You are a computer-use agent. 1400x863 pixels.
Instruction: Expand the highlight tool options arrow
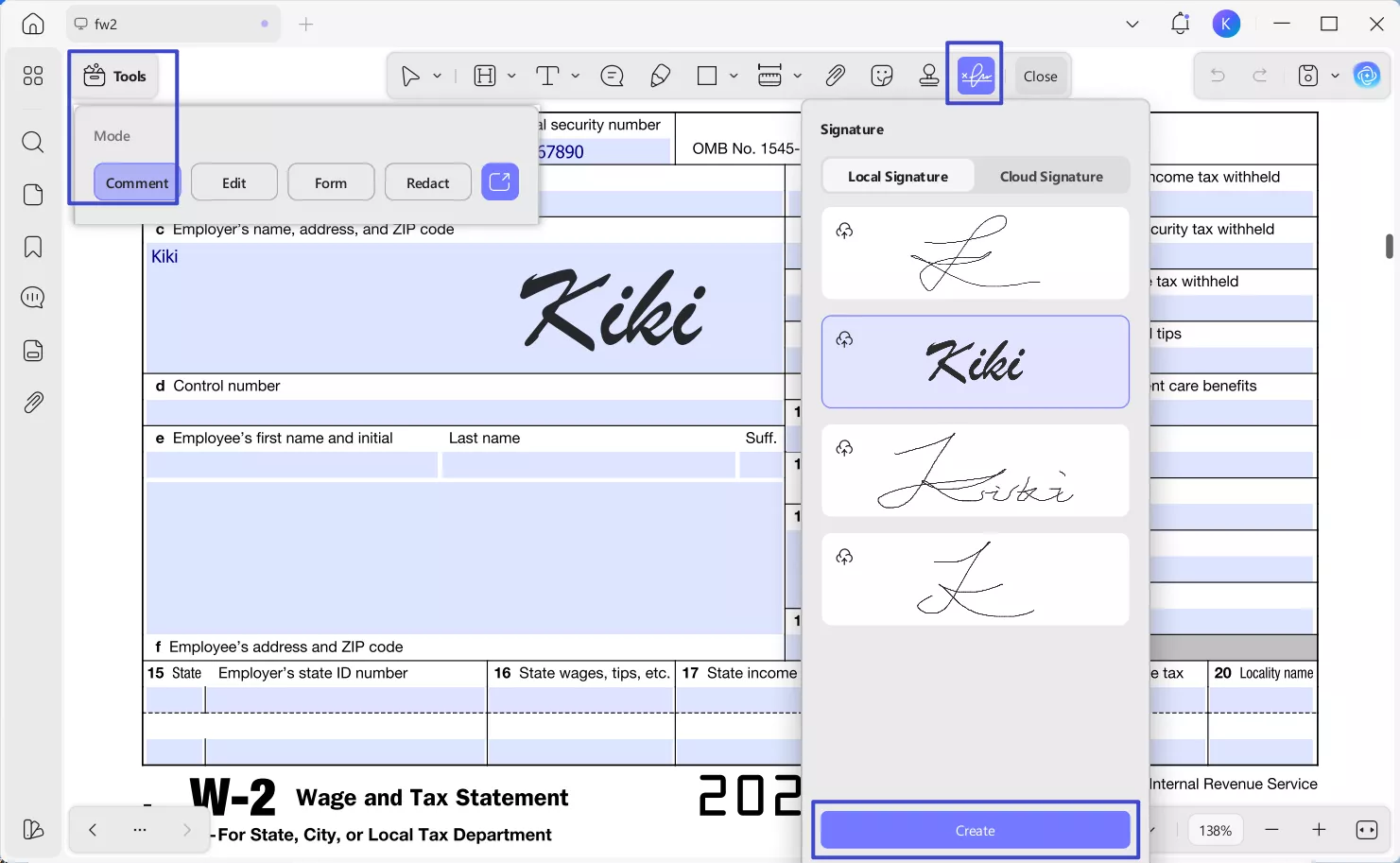tap(511, 77)
